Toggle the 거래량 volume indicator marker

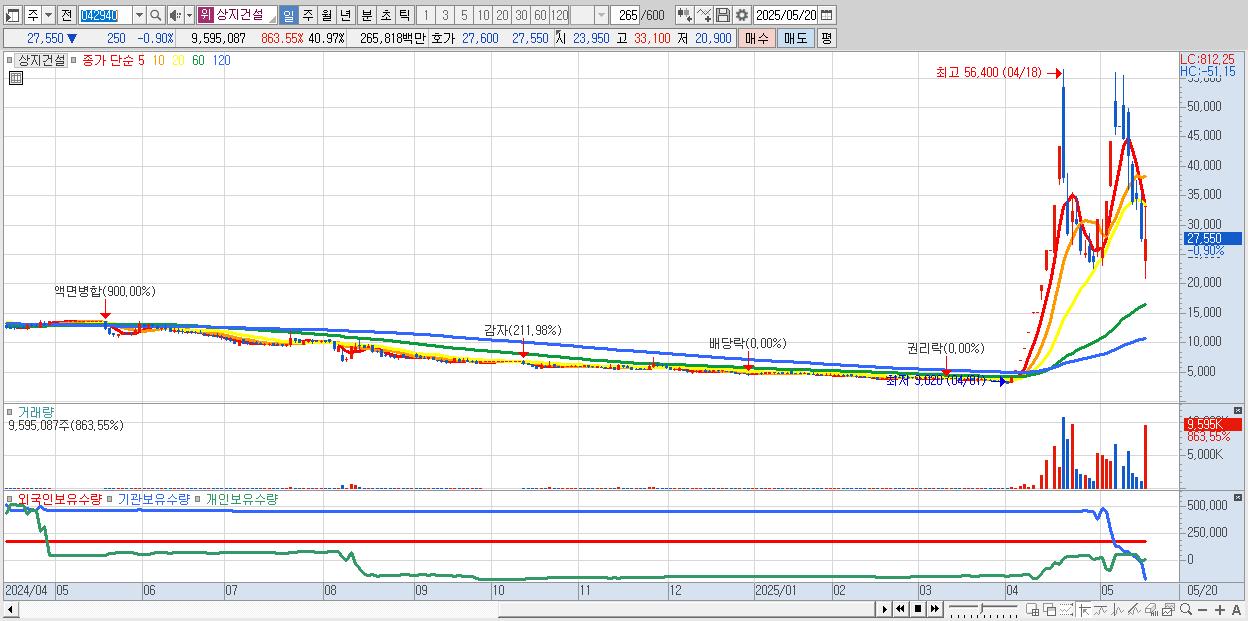[10, 411]
